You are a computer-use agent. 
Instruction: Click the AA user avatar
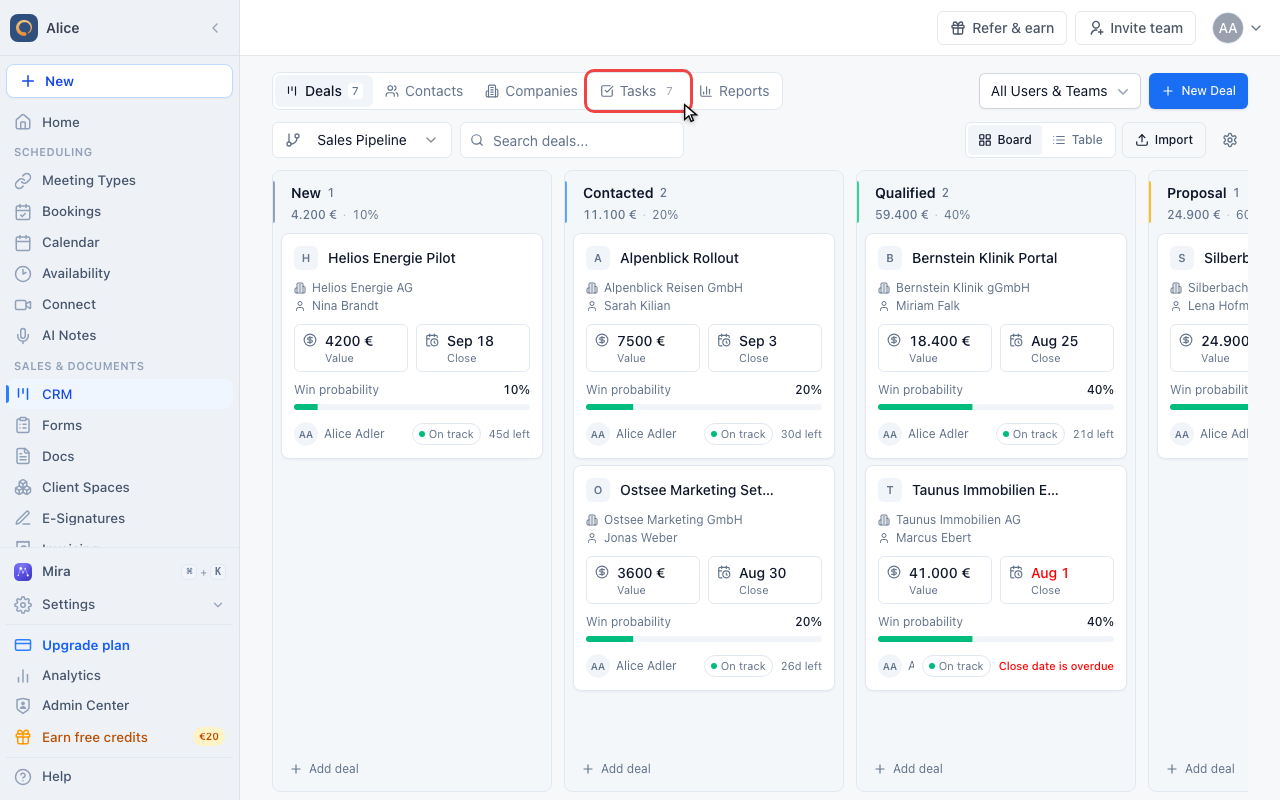[x=1228, y=28]
